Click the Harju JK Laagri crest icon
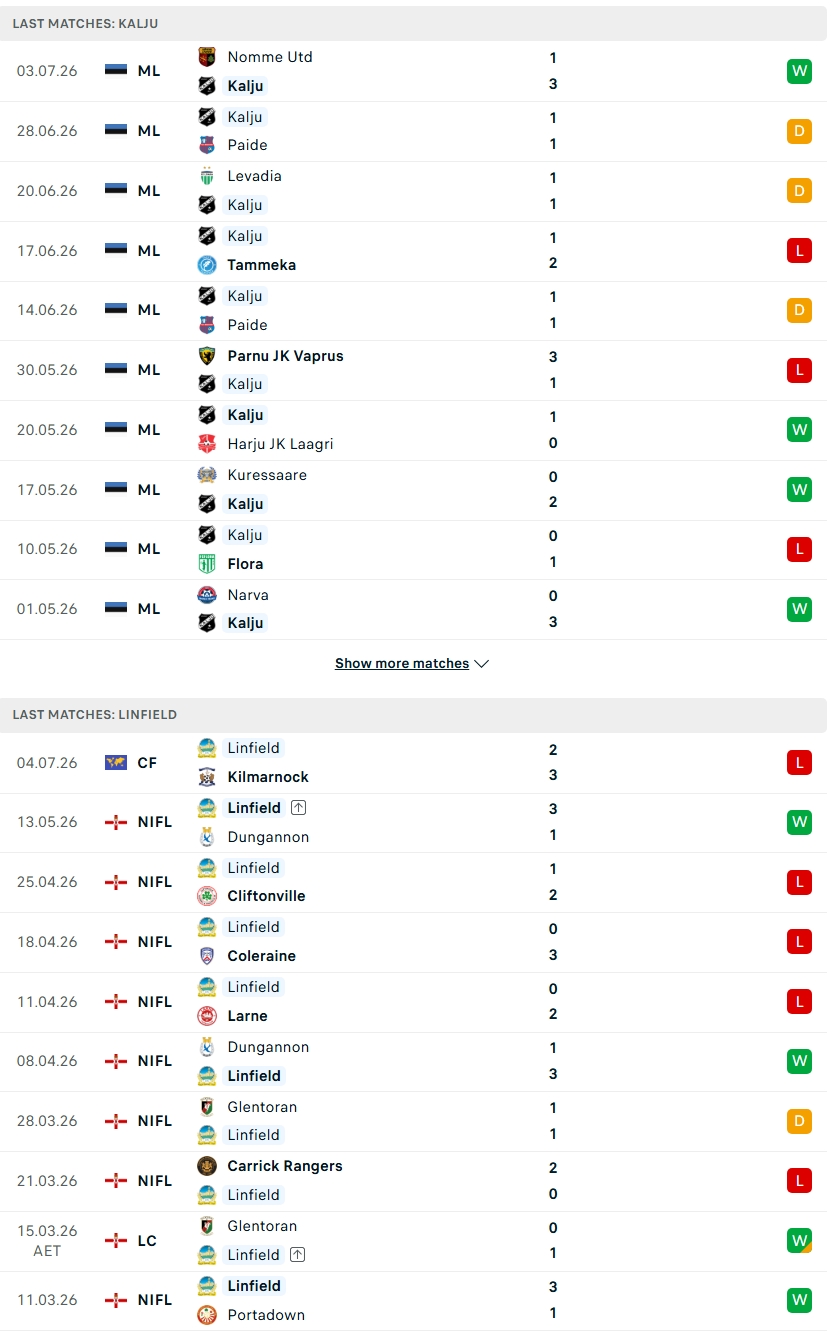 207,444
